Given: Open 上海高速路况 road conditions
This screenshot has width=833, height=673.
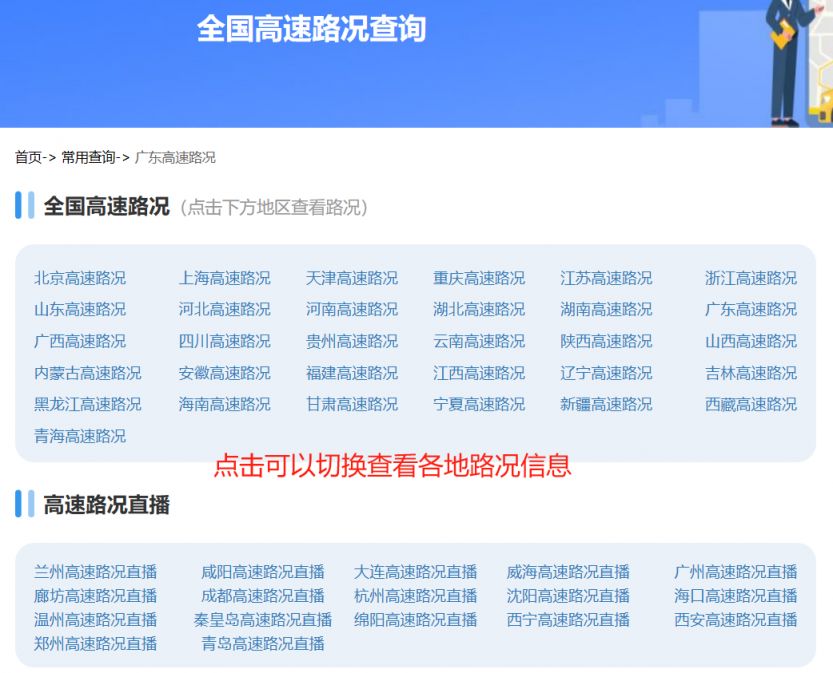Looking at the screenshot, I should click(x=224, y=278).
